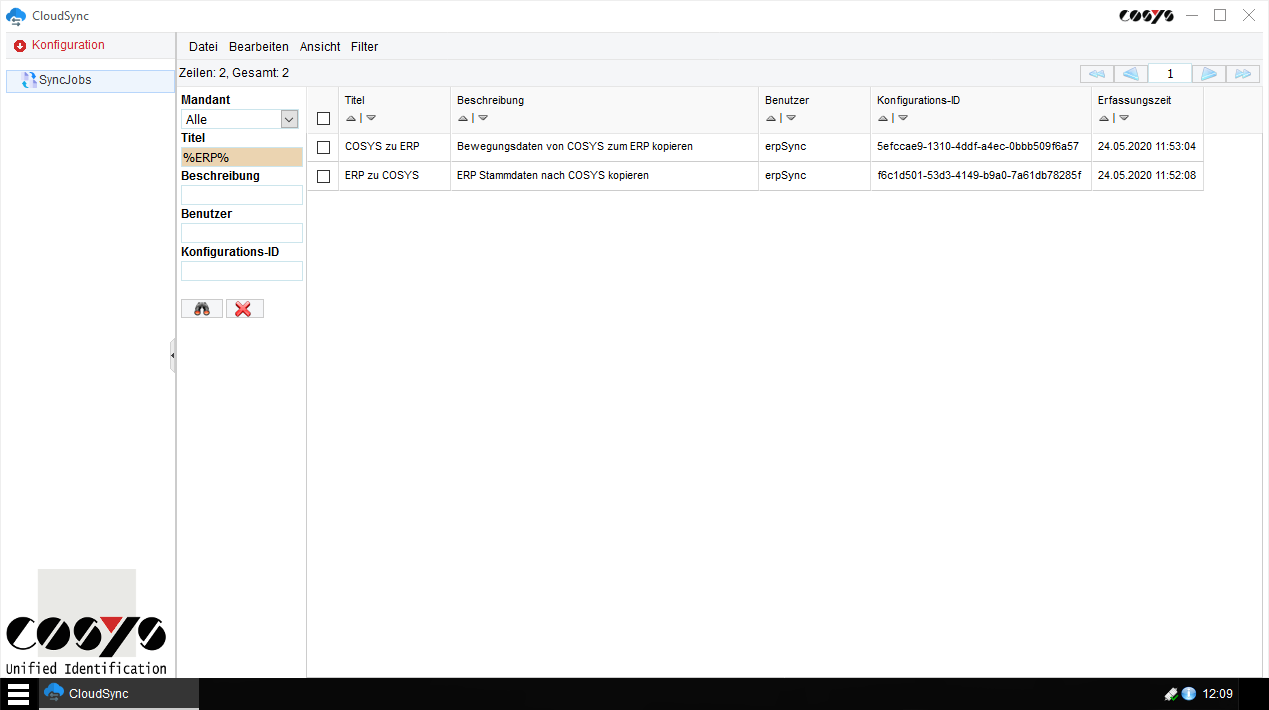Go to next page with right arrow icon

tap(1209, 73)
